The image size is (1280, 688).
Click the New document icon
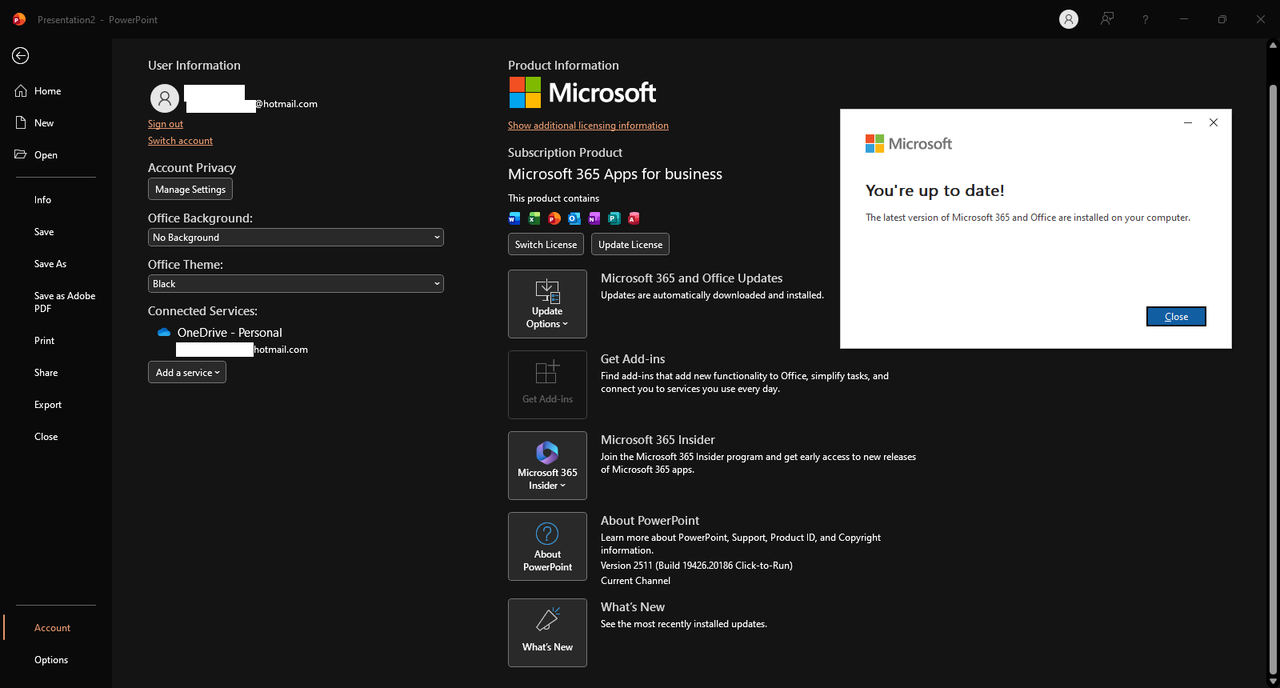click(21, 123)
